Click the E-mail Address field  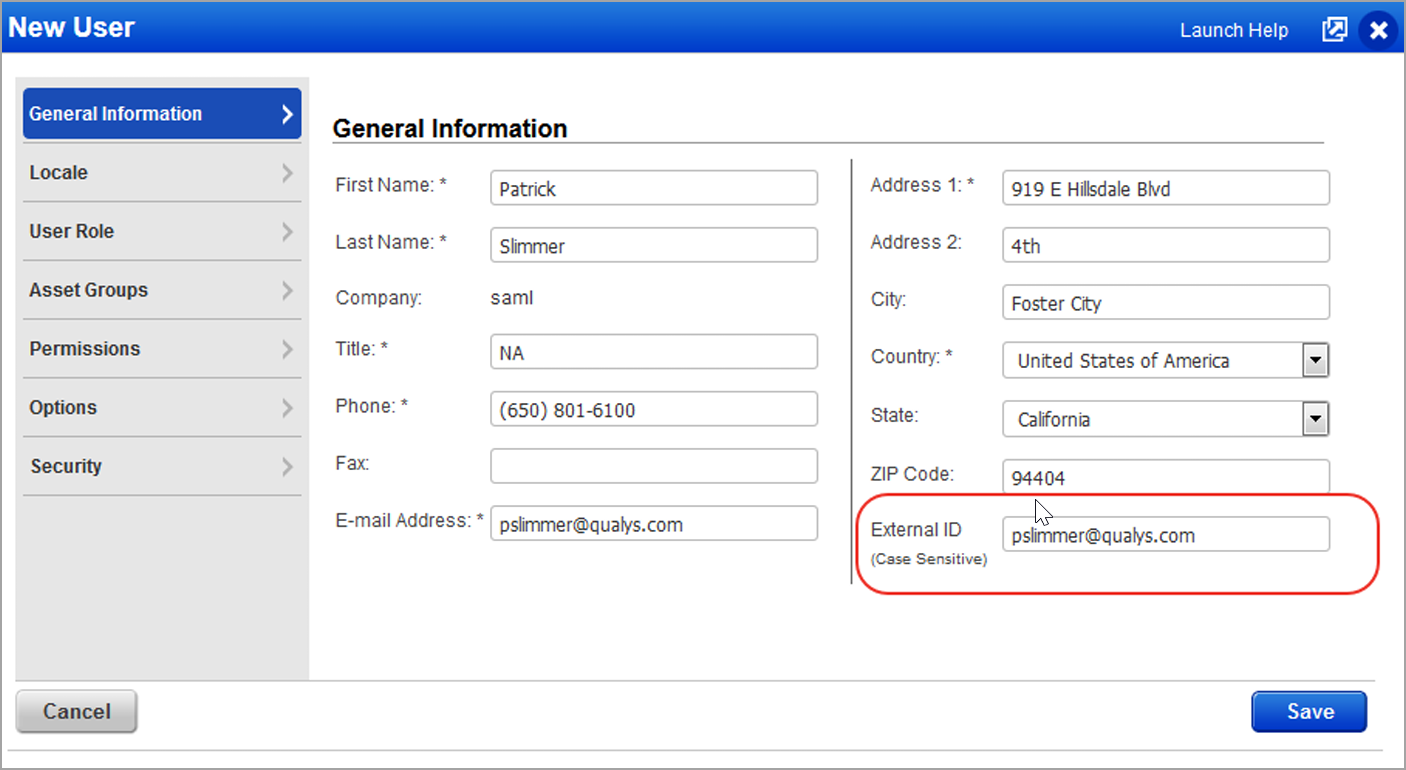point(653,523)
